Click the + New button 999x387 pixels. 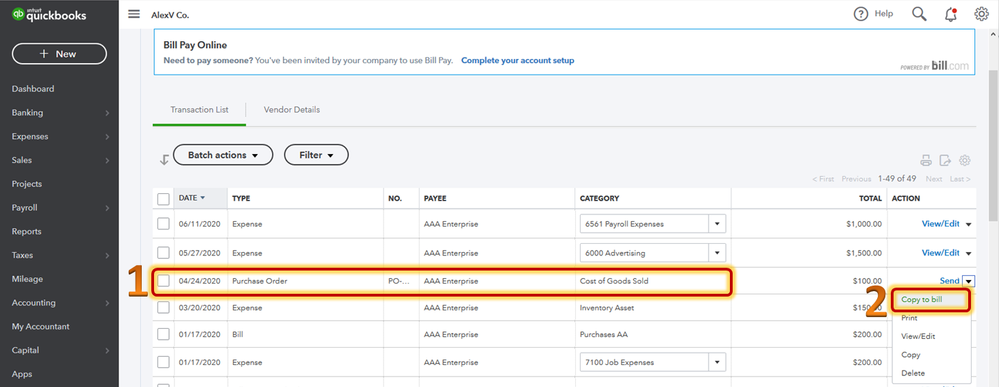click(59, 54)
